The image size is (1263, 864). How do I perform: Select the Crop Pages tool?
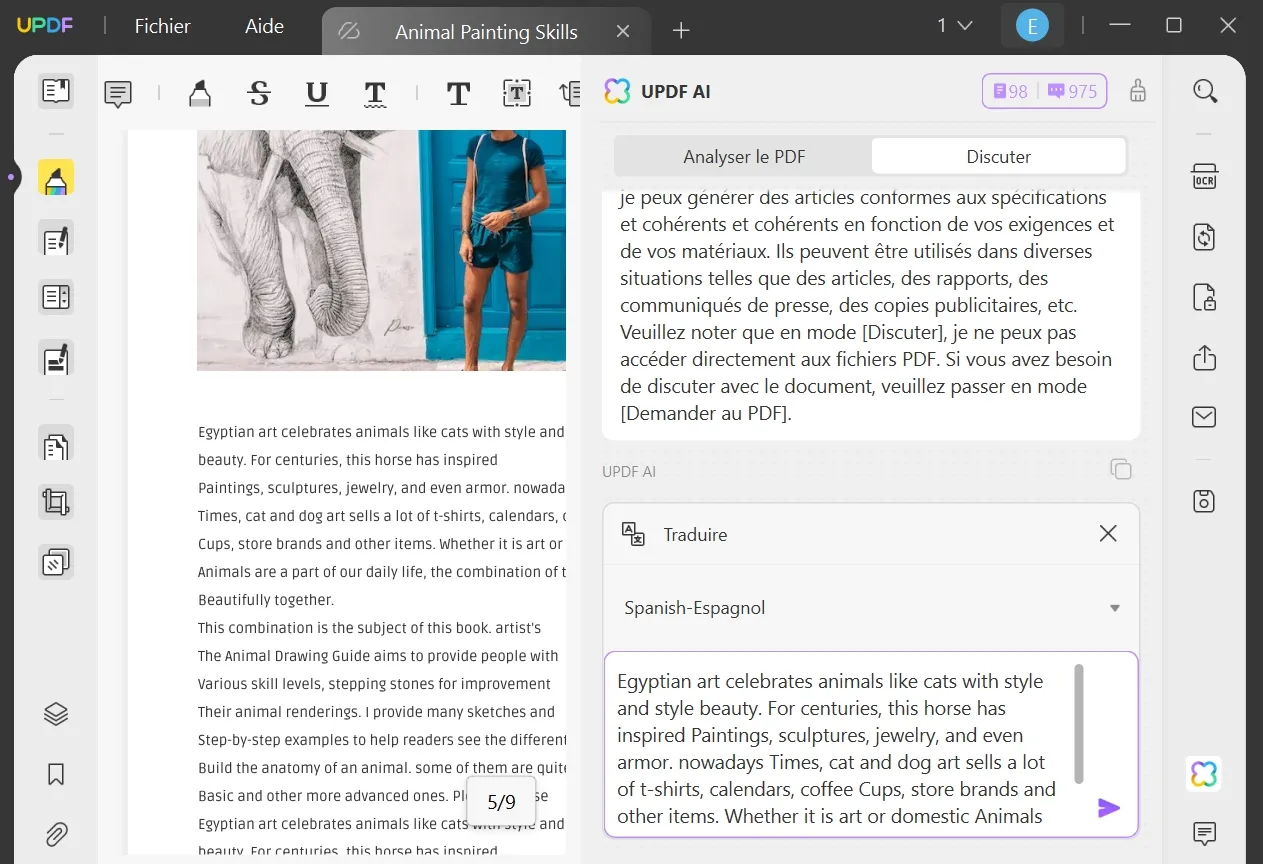[x=55, y=501]
